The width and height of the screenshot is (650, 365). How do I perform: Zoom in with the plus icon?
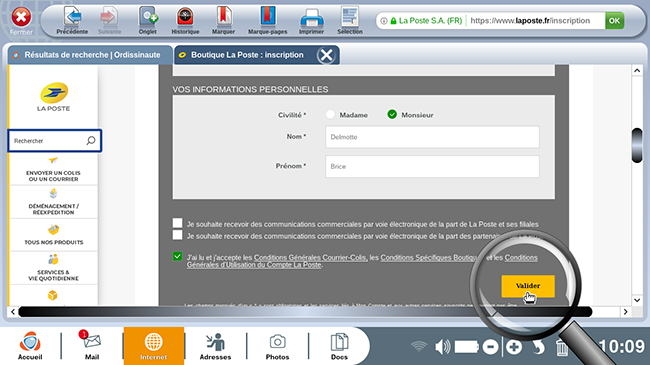(x=514, y=347)
